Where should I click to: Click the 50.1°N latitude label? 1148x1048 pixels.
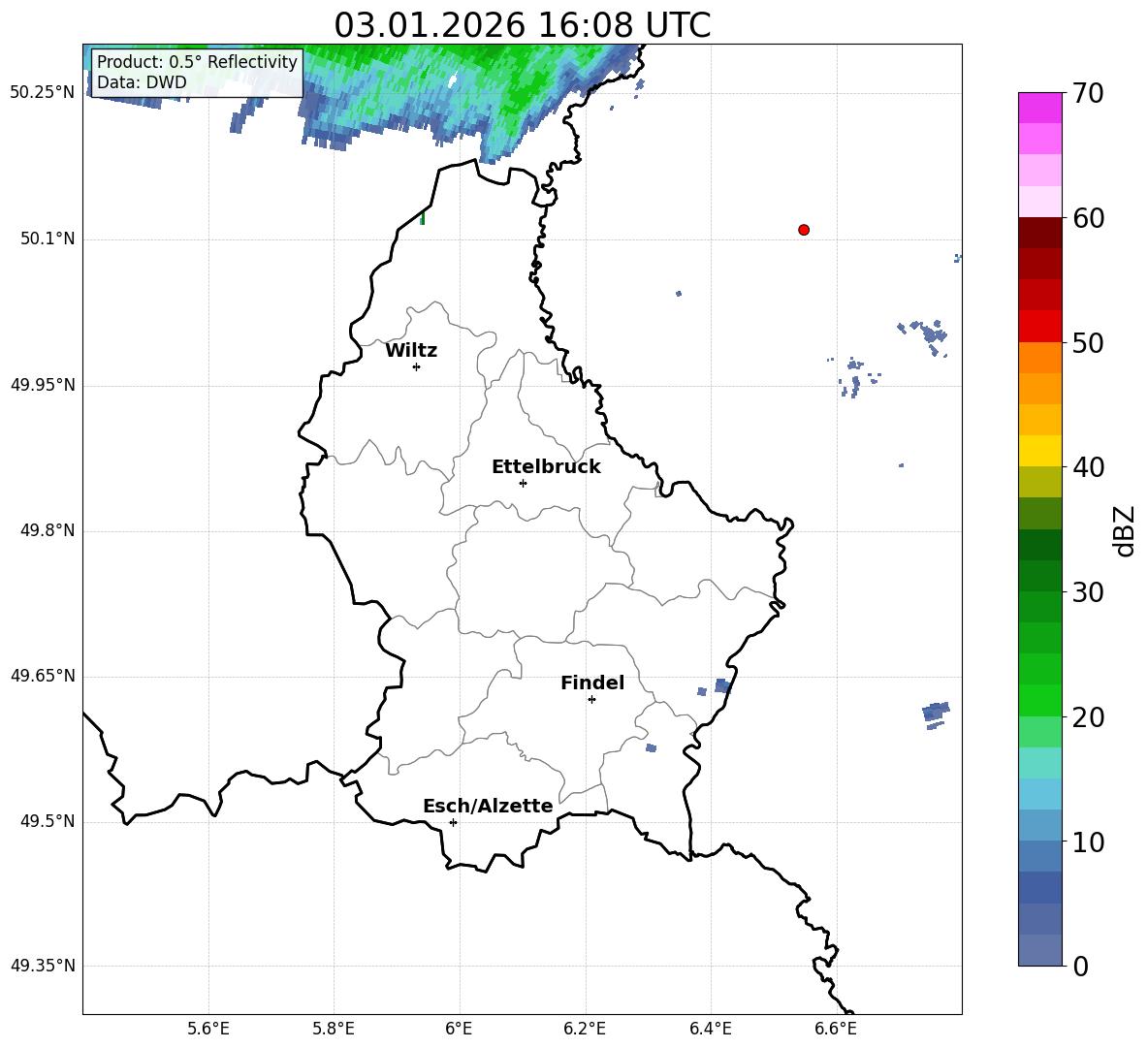click(48, 238)
